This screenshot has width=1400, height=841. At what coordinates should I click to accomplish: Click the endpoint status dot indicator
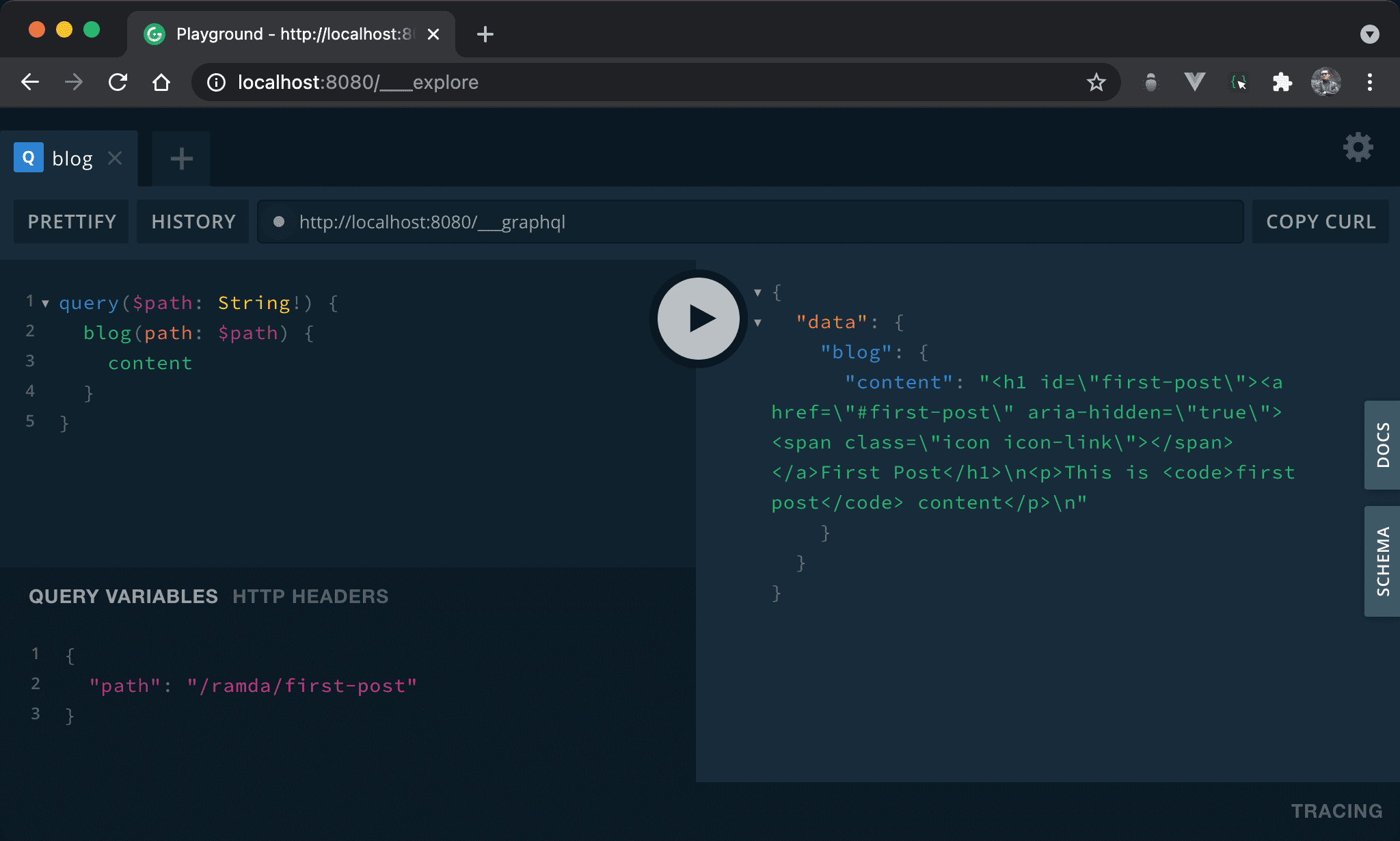coord(278,222)
